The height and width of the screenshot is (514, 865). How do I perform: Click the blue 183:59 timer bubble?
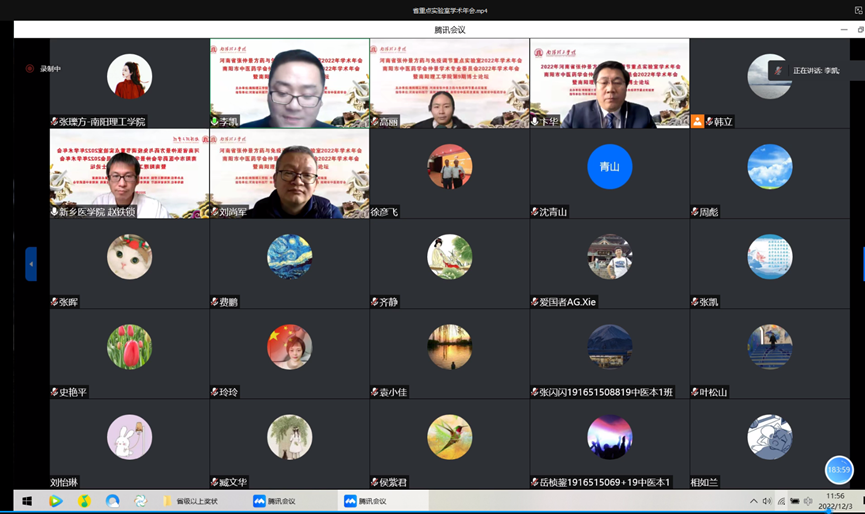coord(838,469)
